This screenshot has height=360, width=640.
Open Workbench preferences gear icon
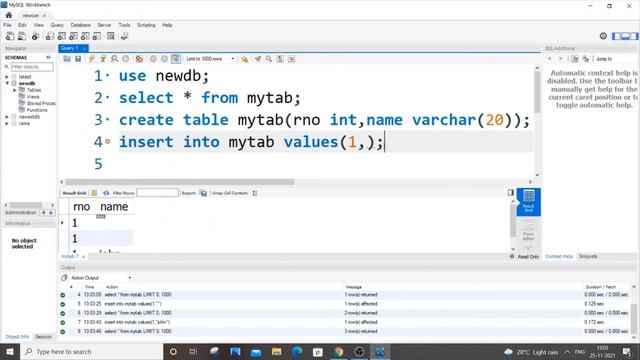tap(603, 36)
